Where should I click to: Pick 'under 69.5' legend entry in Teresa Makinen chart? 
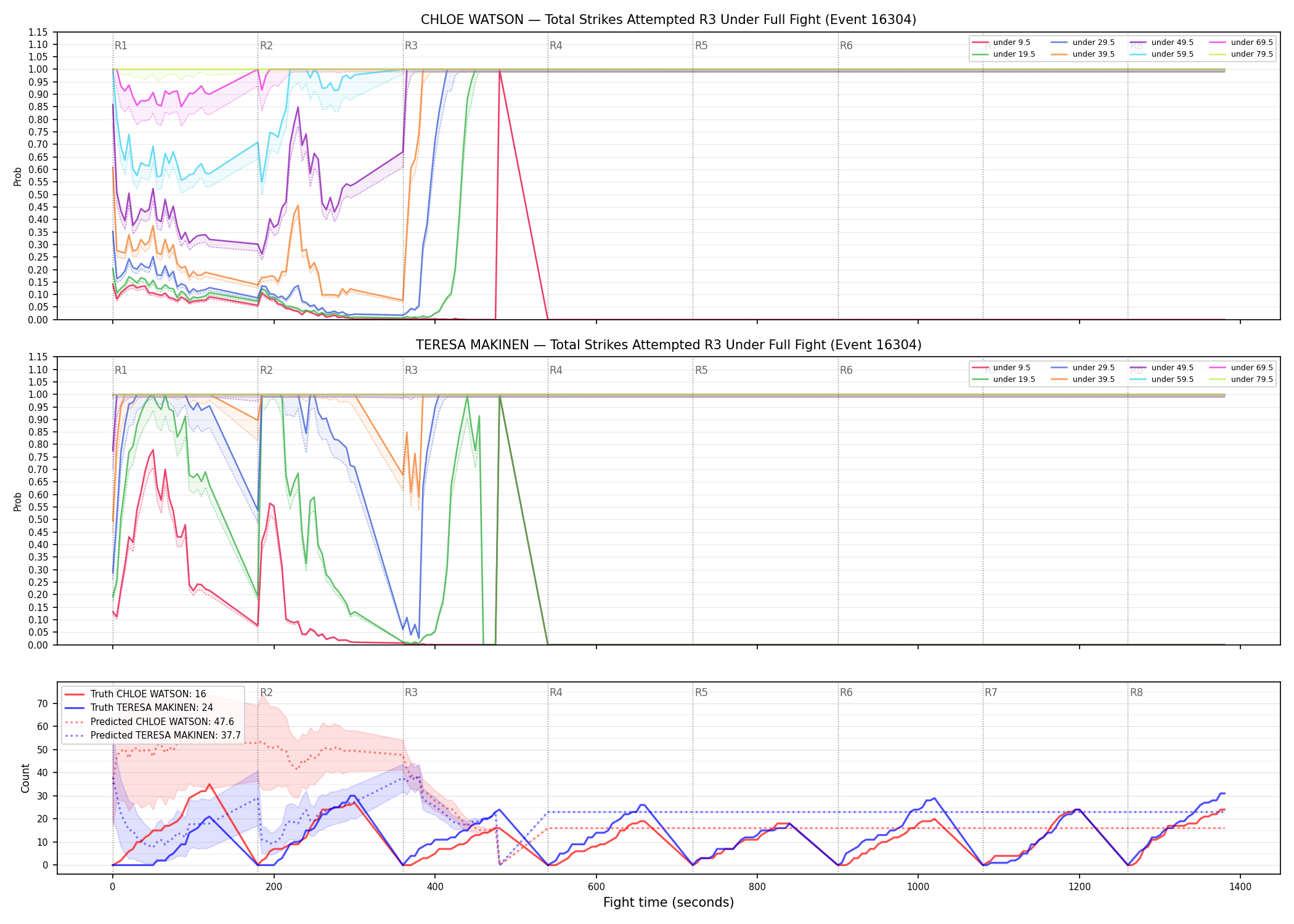(1241, 368)
